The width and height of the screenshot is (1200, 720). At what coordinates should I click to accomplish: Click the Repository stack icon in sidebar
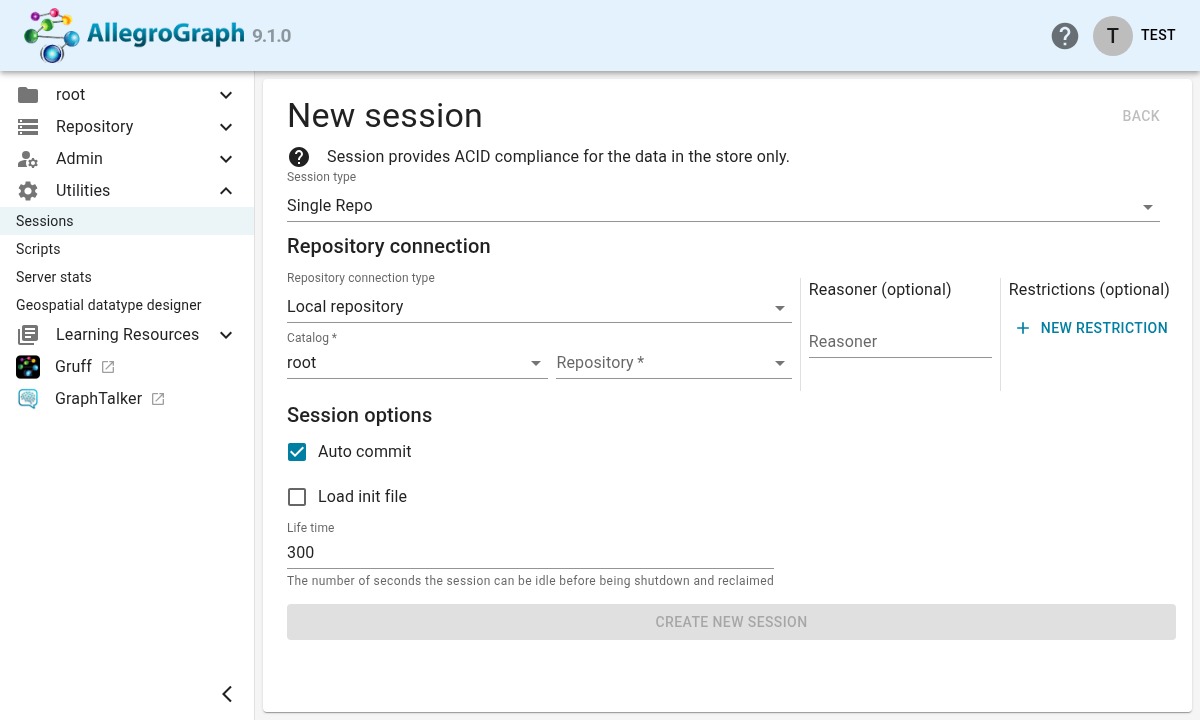point(28,127)
